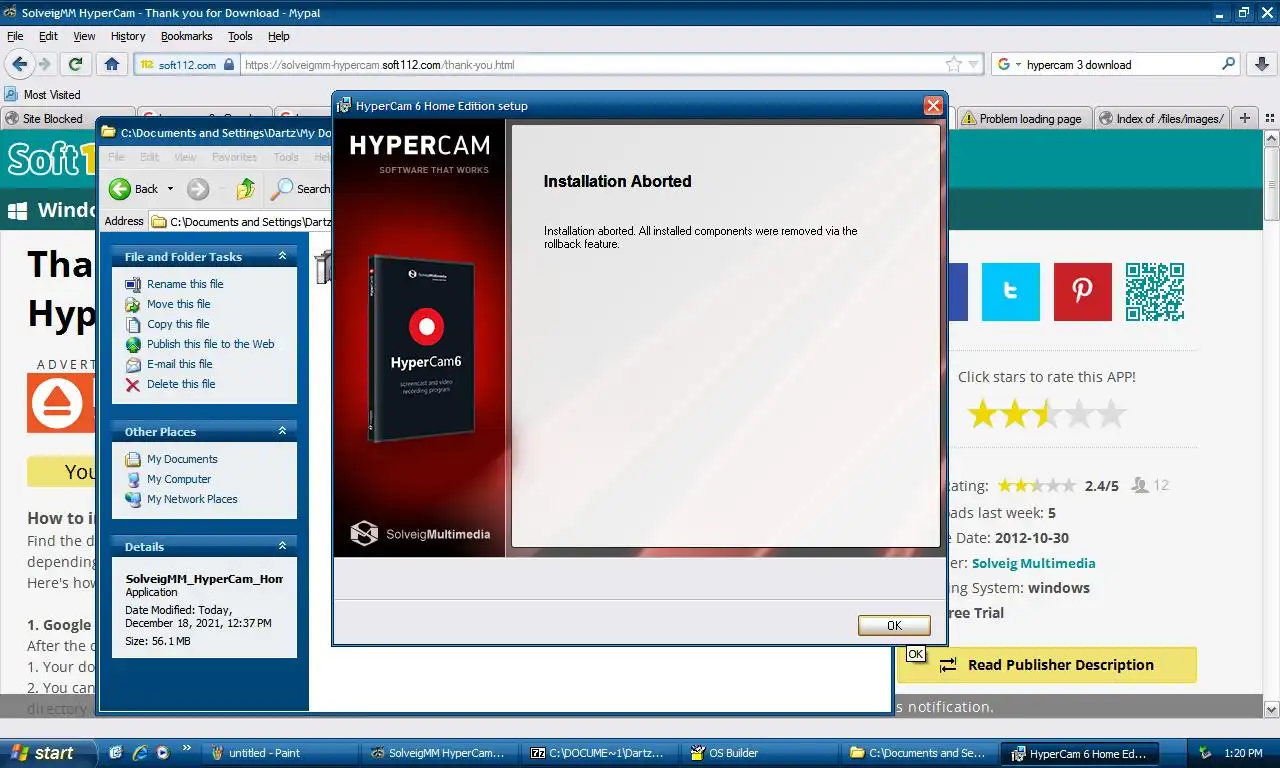Click the system tray icon near clock

(x=1205, y=753)
